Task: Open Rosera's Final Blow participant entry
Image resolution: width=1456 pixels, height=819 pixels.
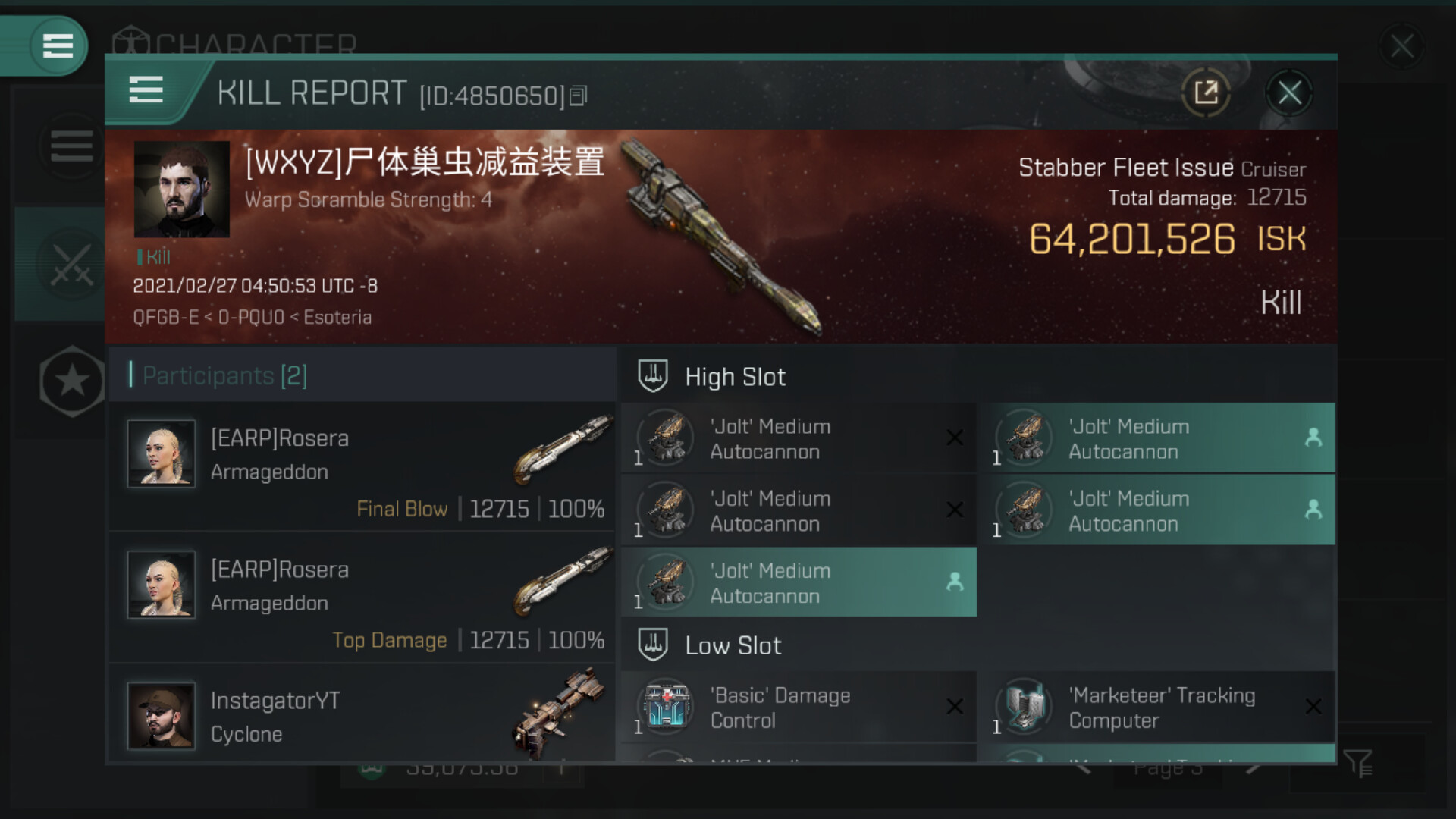Action: [362, 466]
